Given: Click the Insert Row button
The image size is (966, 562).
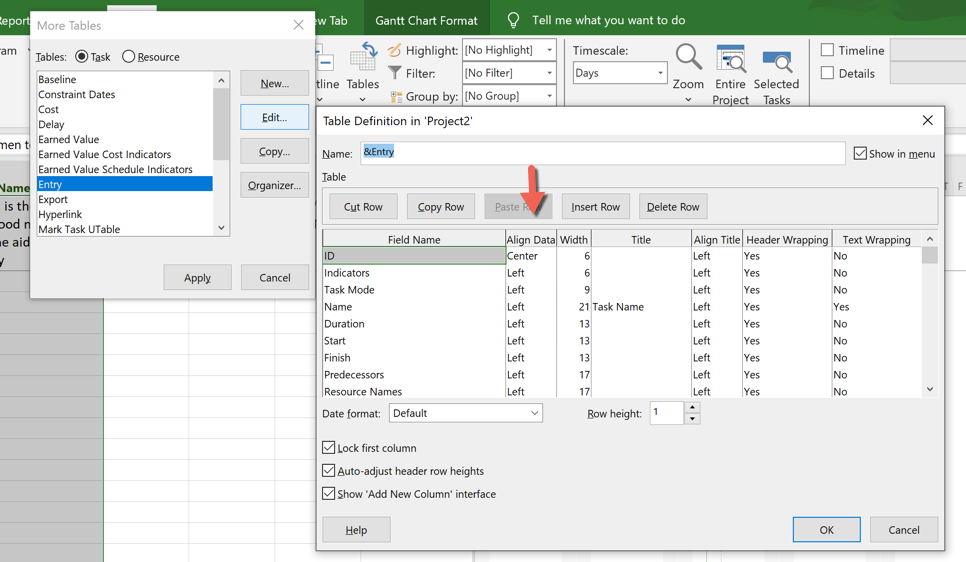Looking at the screenshot, I should tap(595, 207).
